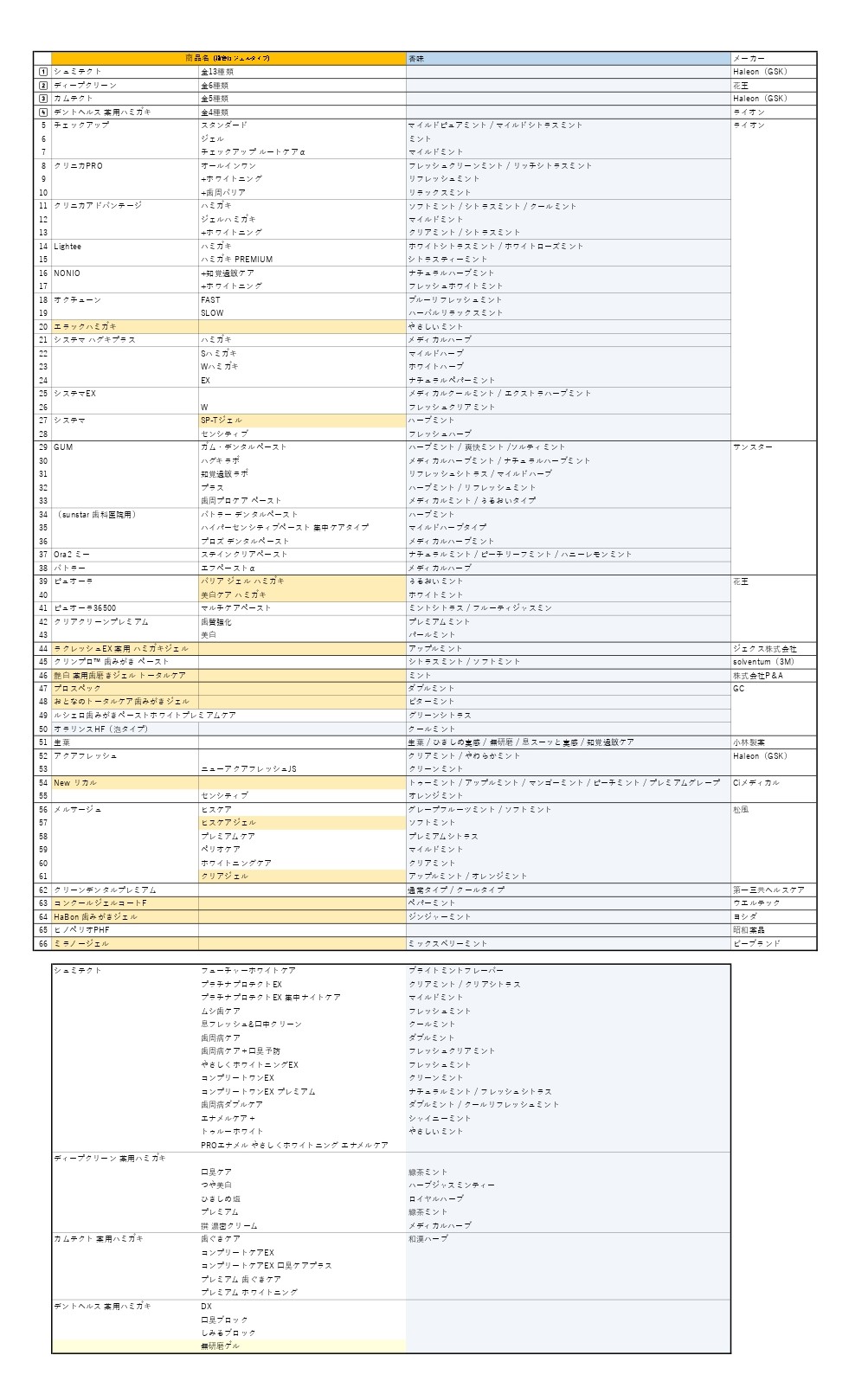Click the ハミガキ PREMIUM cell
The image size is (868, 1381).
[x=302, y=260]
